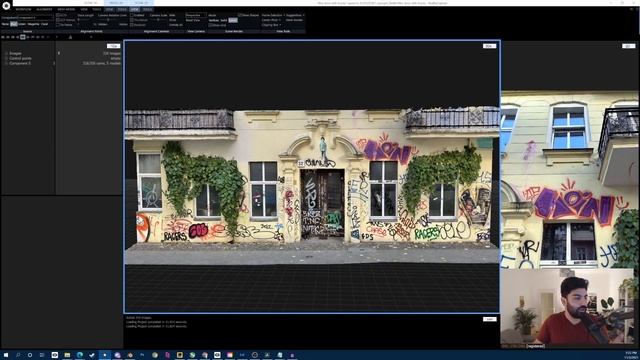Click the building facade model in the 3D viewport
640x360 pixels.
tap(312, 186)
